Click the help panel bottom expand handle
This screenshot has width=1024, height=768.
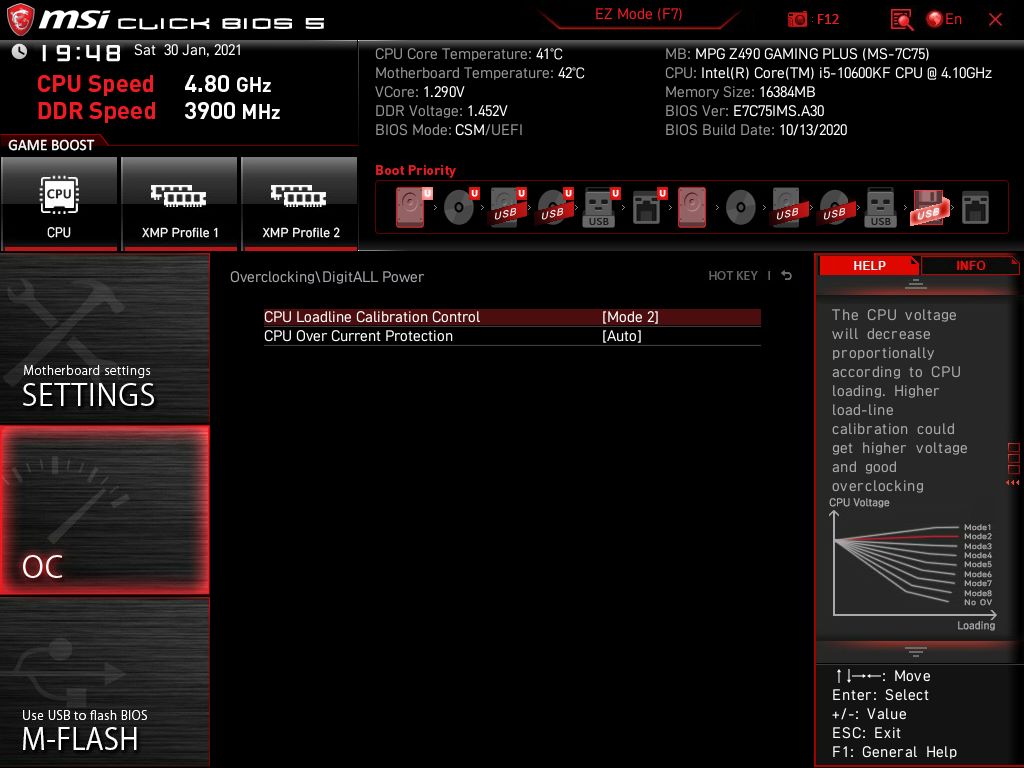click(x=916, y=651)
